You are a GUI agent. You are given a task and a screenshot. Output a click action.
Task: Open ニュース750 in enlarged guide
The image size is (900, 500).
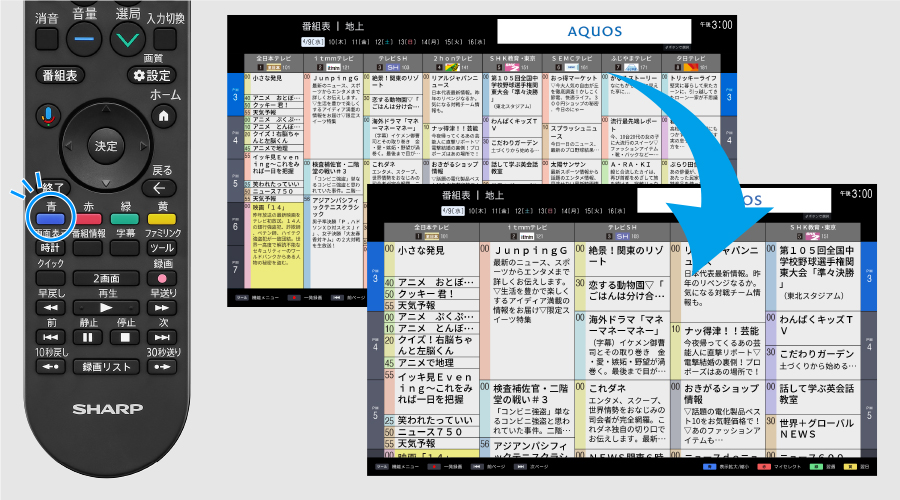[x=432, y=432]
